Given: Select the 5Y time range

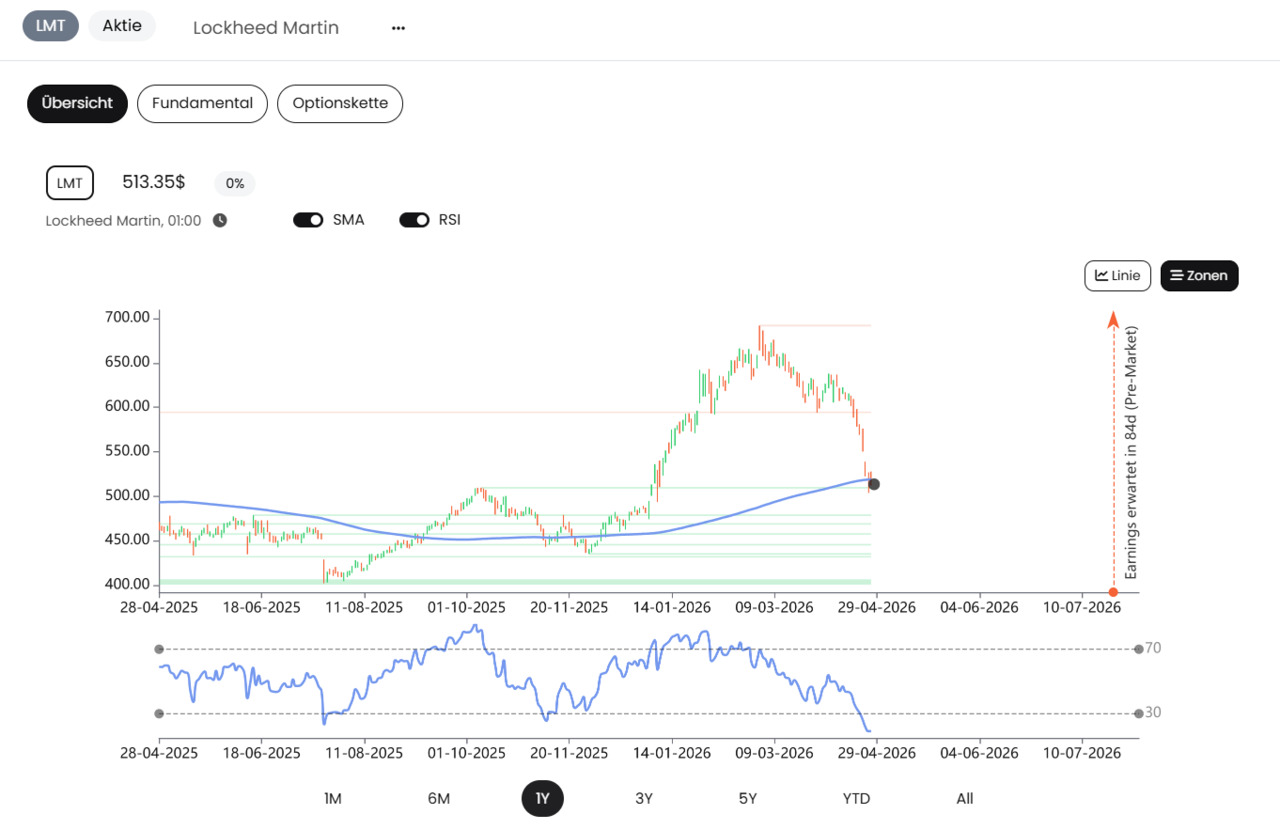Looking at the screenshot, I should coord(748,799).
